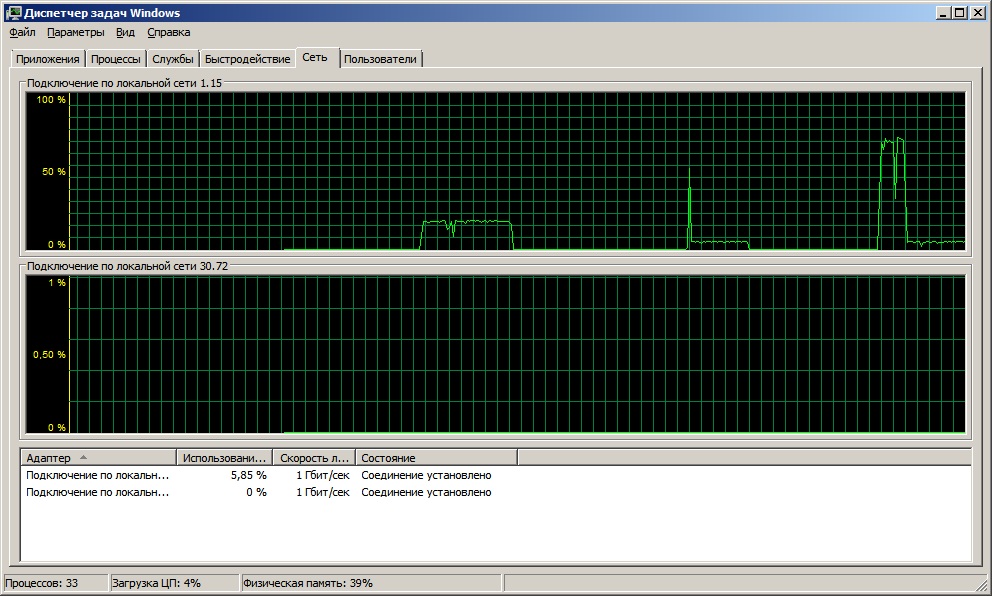Open the Справка menu
The height and width of the screenshot is (596, 992).
point(168,32)
